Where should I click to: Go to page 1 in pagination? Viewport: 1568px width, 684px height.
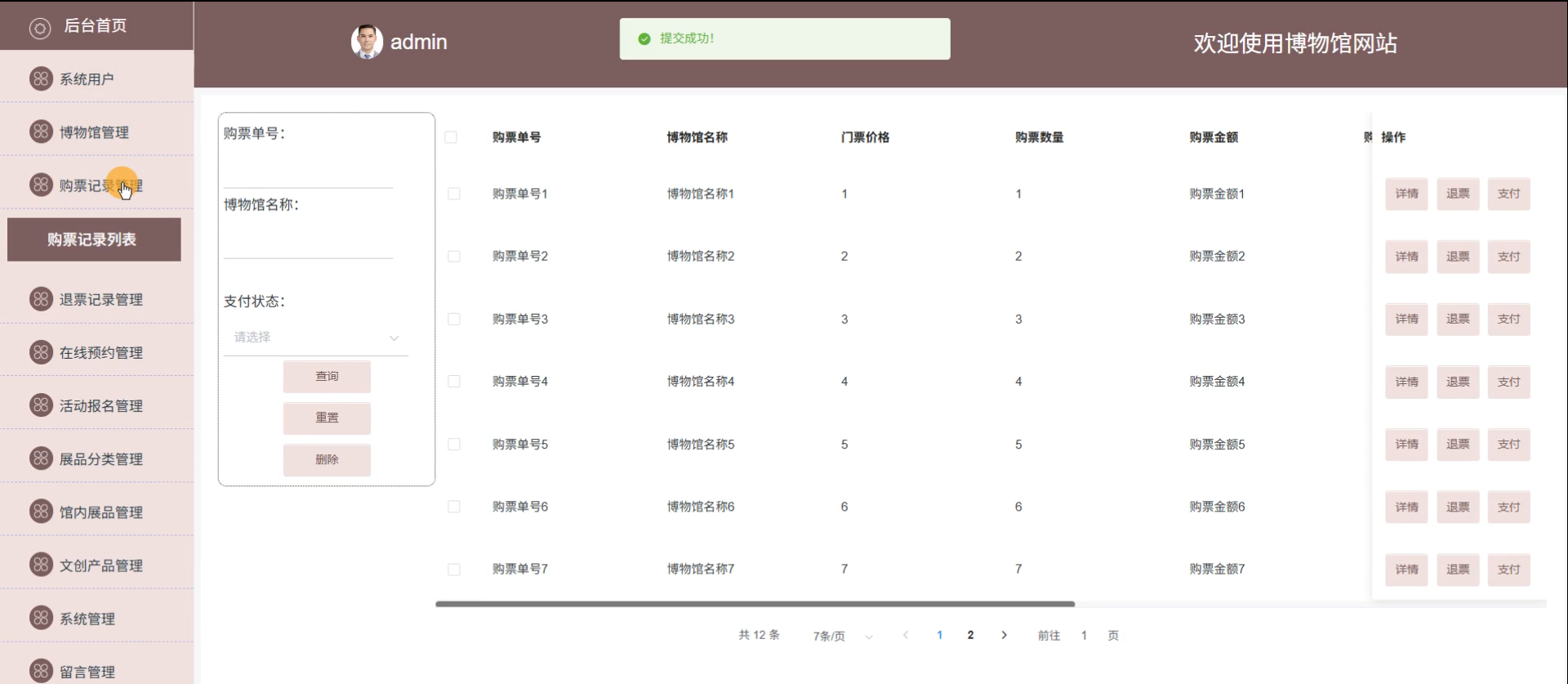pyautogui.click(x=939, y=635)
